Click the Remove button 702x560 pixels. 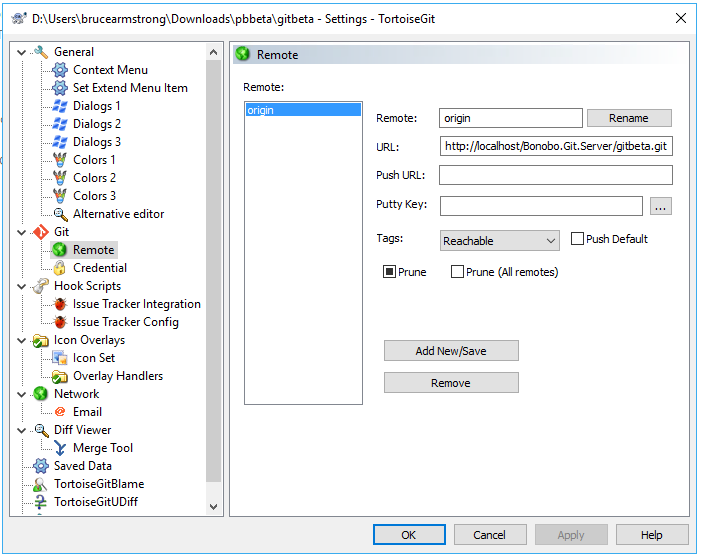(451, 383)
